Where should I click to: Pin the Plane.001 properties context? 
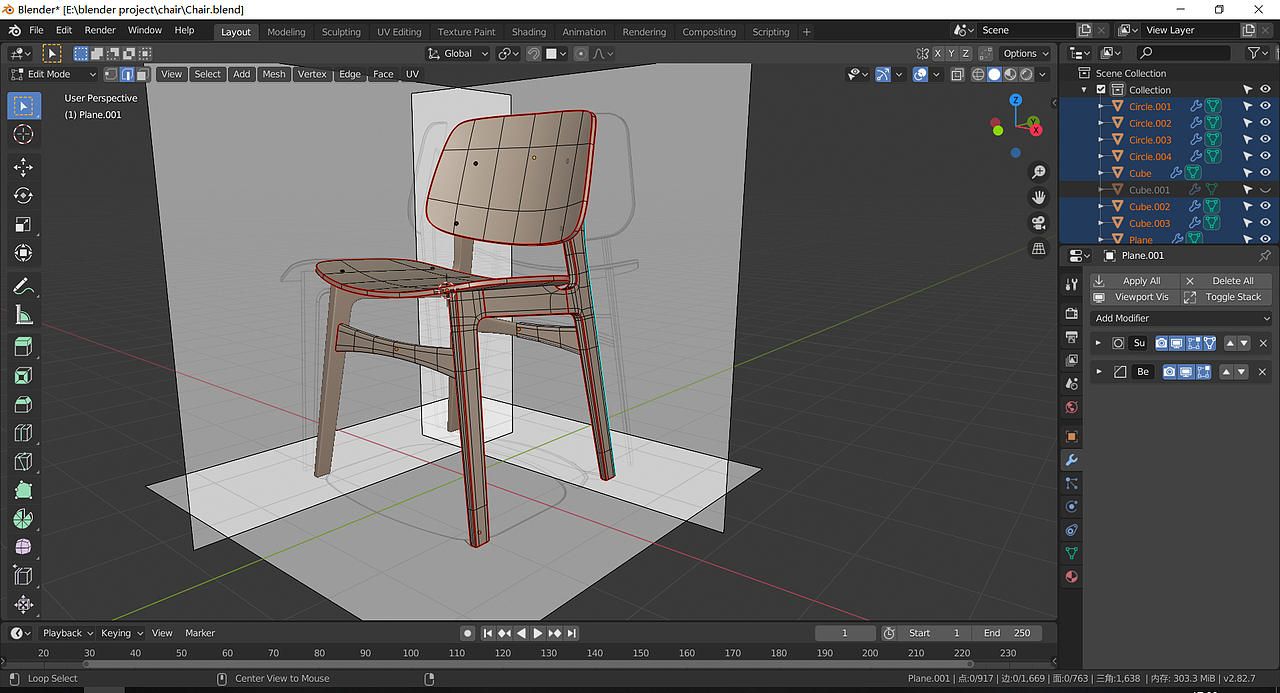click(1265, 256)
